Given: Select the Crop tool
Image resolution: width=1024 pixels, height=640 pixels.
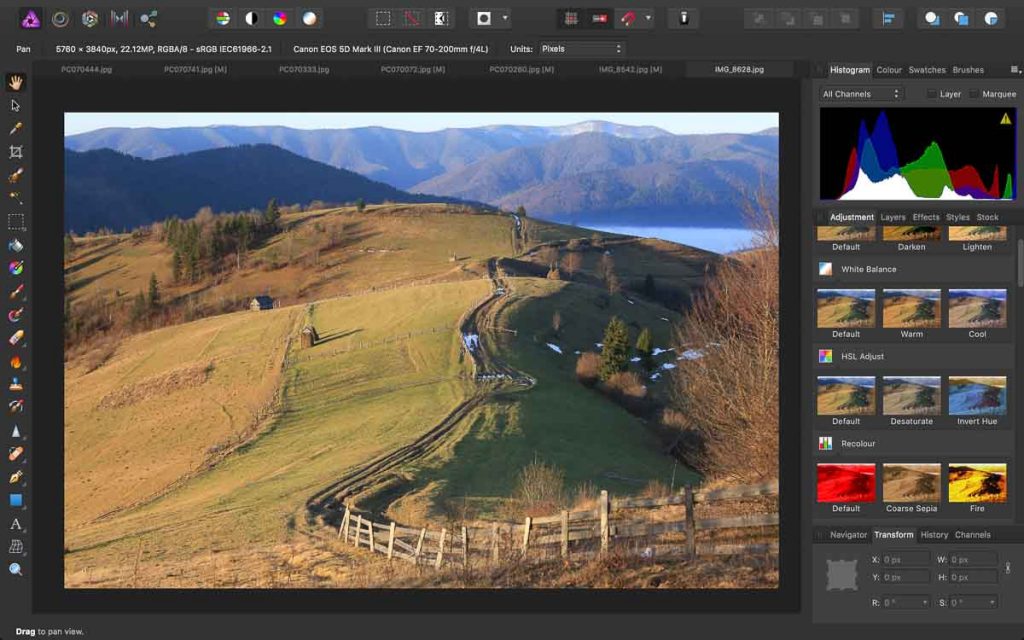Looking at the screenshot, I should tap(16, 152).
